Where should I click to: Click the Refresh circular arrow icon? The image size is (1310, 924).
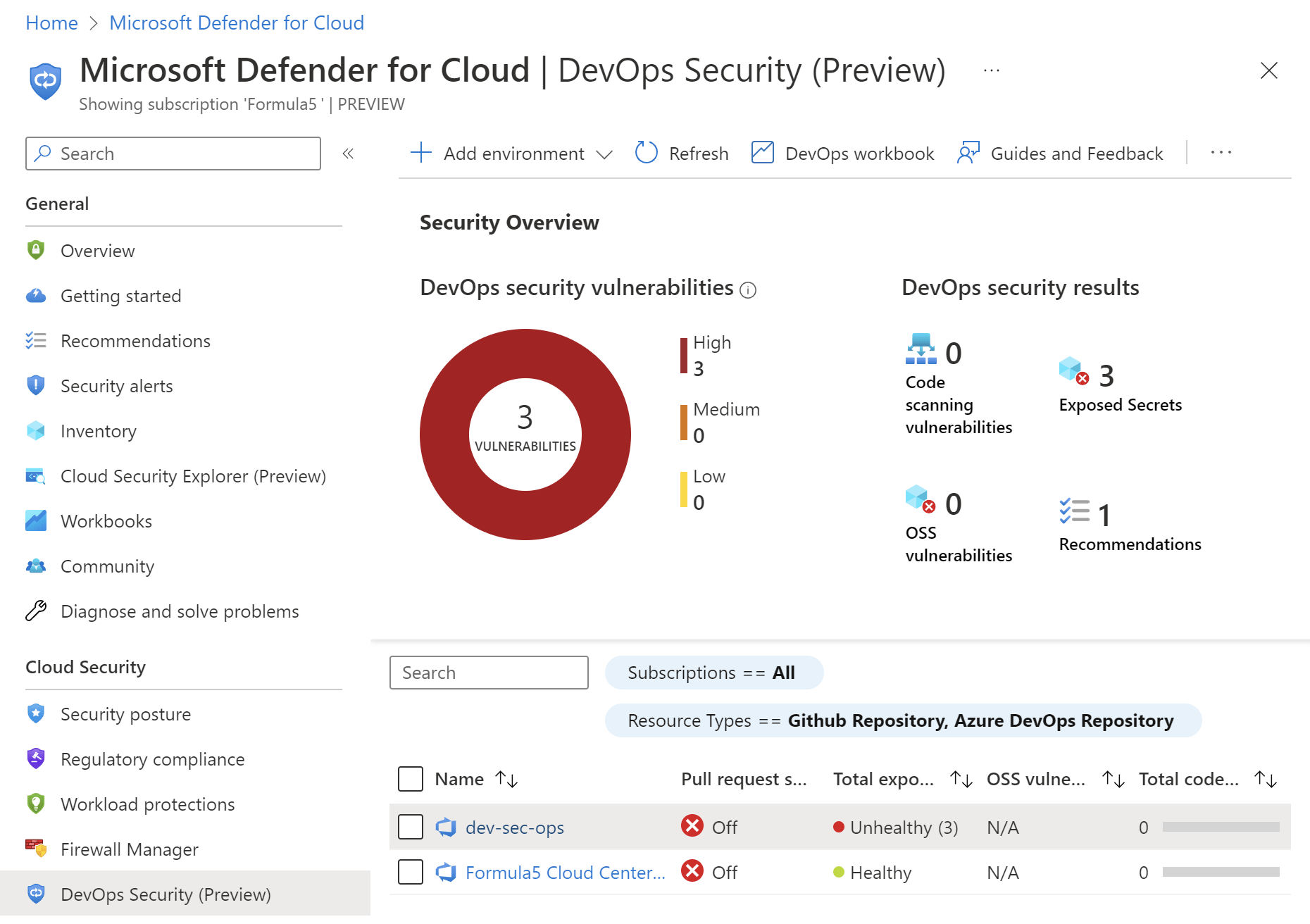pos(646,153)
